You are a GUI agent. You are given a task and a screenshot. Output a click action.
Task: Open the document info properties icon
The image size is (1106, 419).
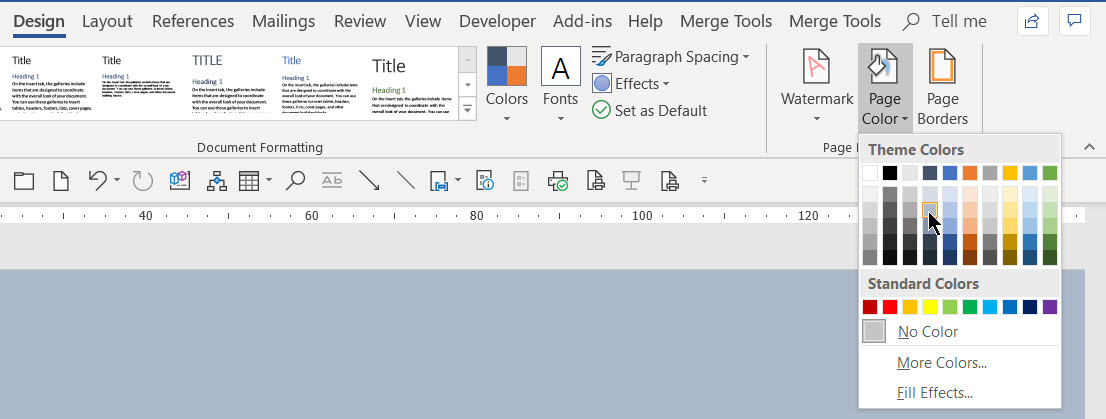(485, 181)
